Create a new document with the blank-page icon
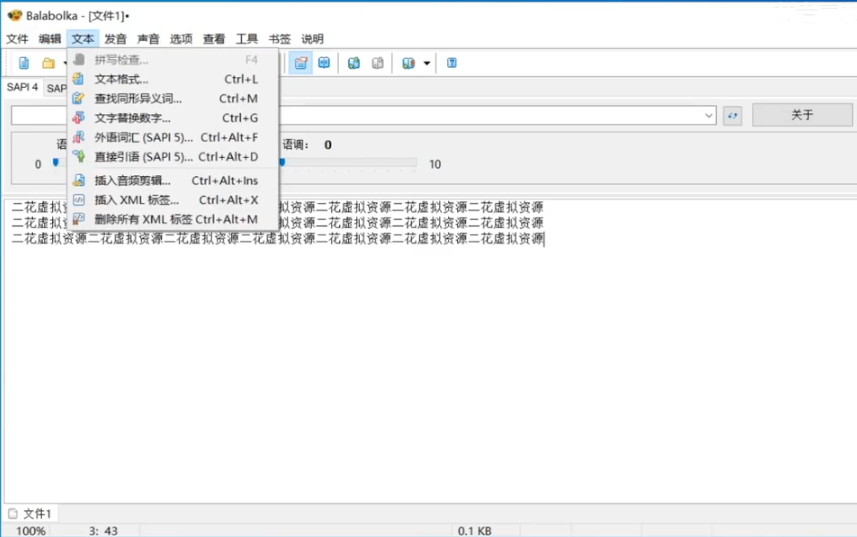 [x=24, y=63]
